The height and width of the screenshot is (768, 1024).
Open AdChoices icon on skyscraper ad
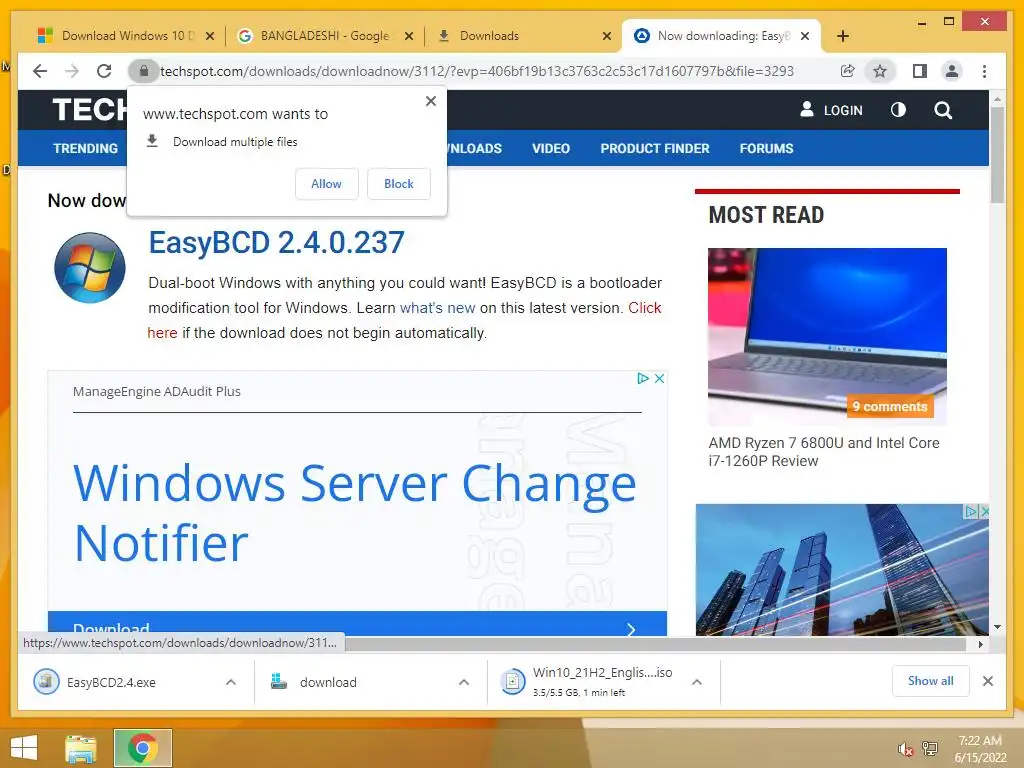971,511
